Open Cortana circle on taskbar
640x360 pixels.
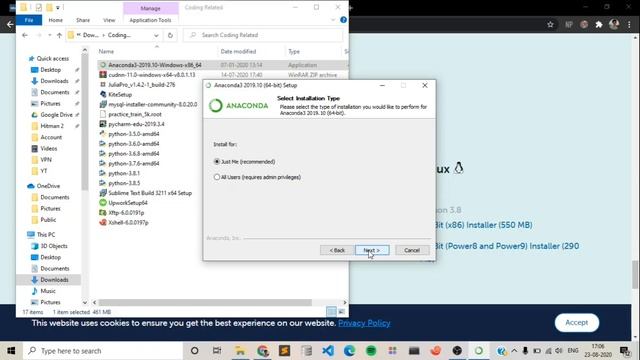[x=195, y=351]
